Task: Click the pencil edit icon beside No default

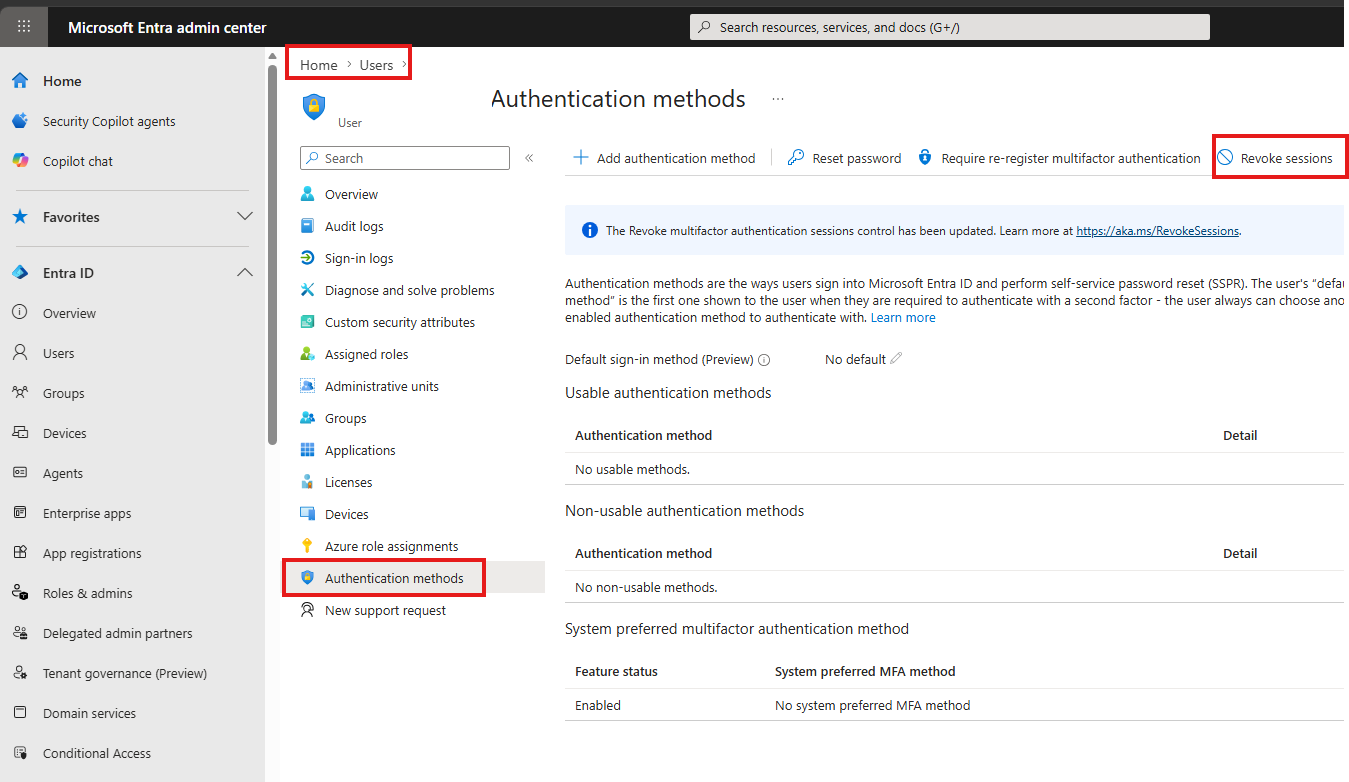Action: click(x=896, y=359)
